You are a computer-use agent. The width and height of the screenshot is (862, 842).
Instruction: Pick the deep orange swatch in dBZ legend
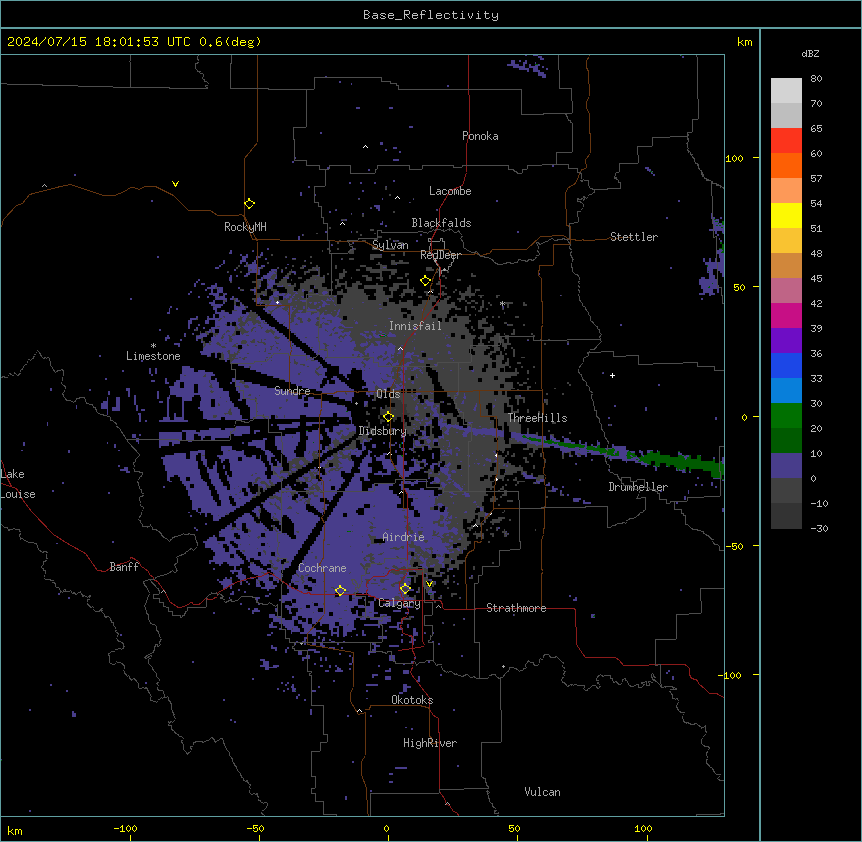click(786, 165)
